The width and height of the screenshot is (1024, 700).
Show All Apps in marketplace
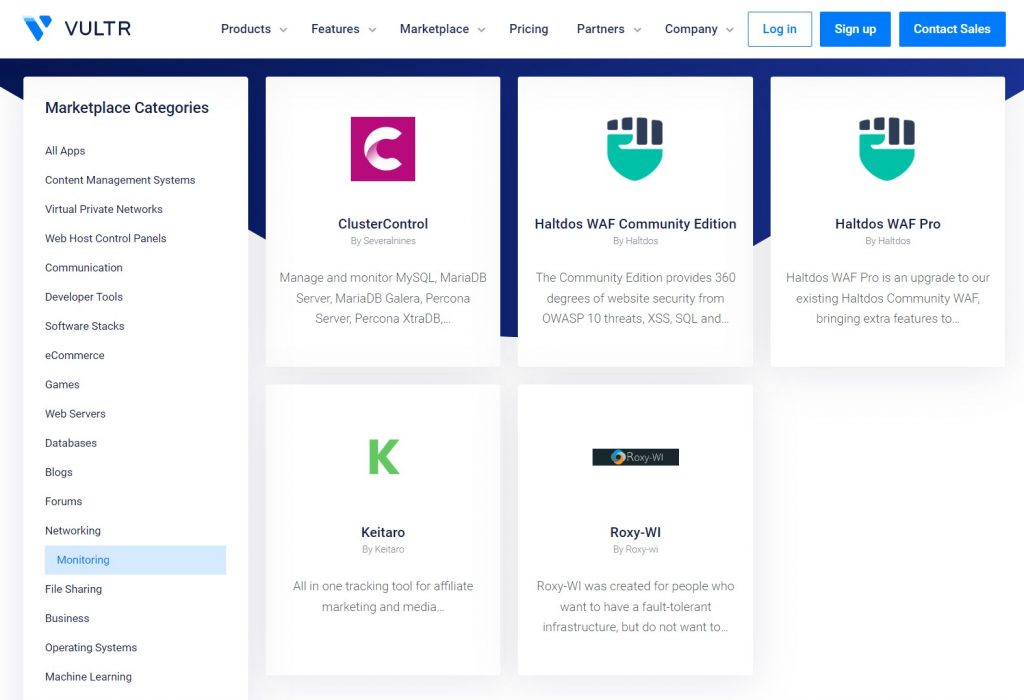tap(65, 151)
